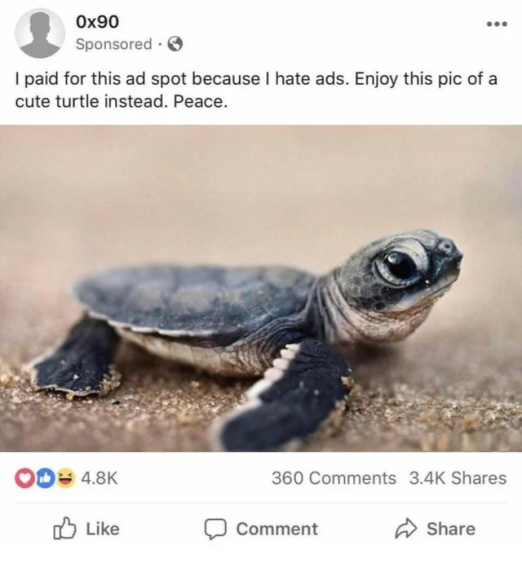Open the baby turtle photo
The width and height of the screenshot is (522, 563).
(x=261, y=288)
